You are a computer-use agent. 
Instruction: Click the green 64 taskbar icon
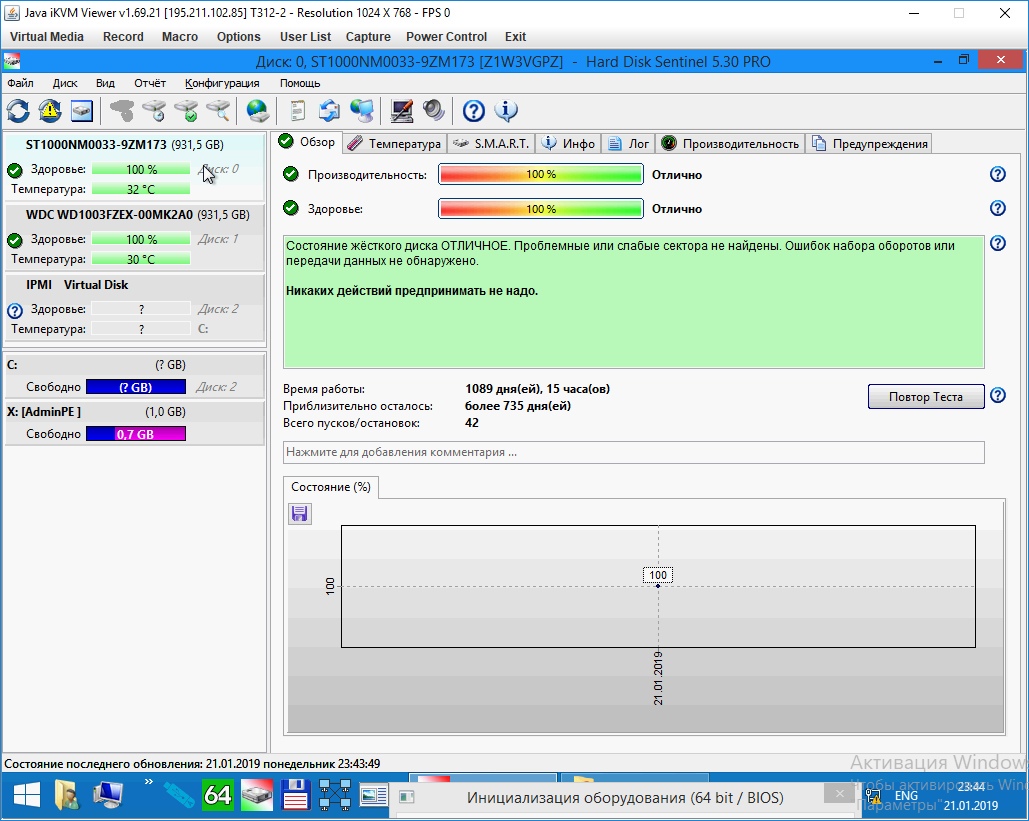click(x=217, y=795)
